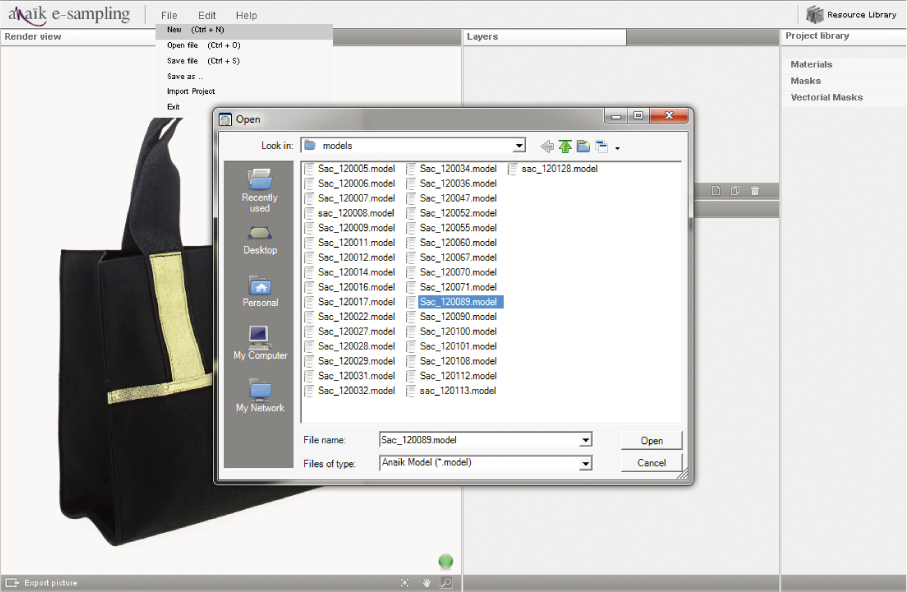Screen dimensions: 907x592
Task: Select Sac_120017.model in the file list
Action: [356, 301]
